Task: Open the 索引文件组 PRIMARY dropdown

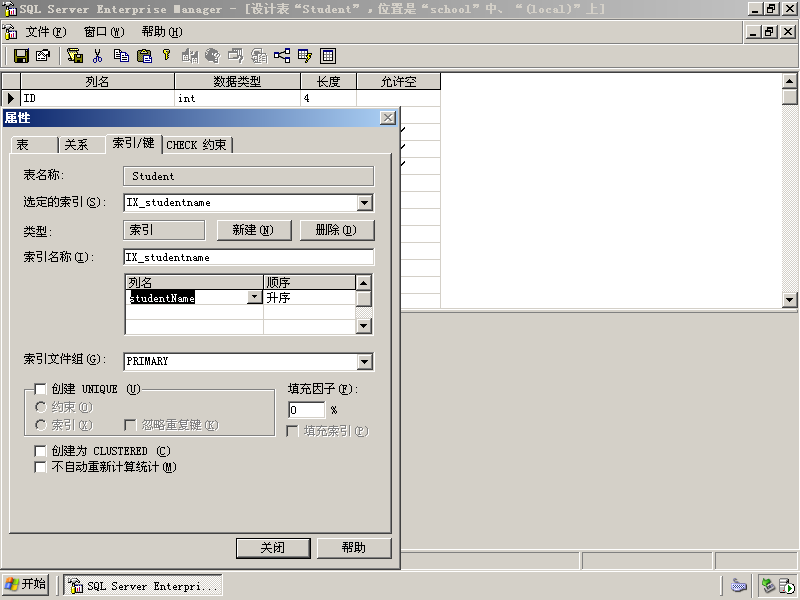Action: point(364,362)
